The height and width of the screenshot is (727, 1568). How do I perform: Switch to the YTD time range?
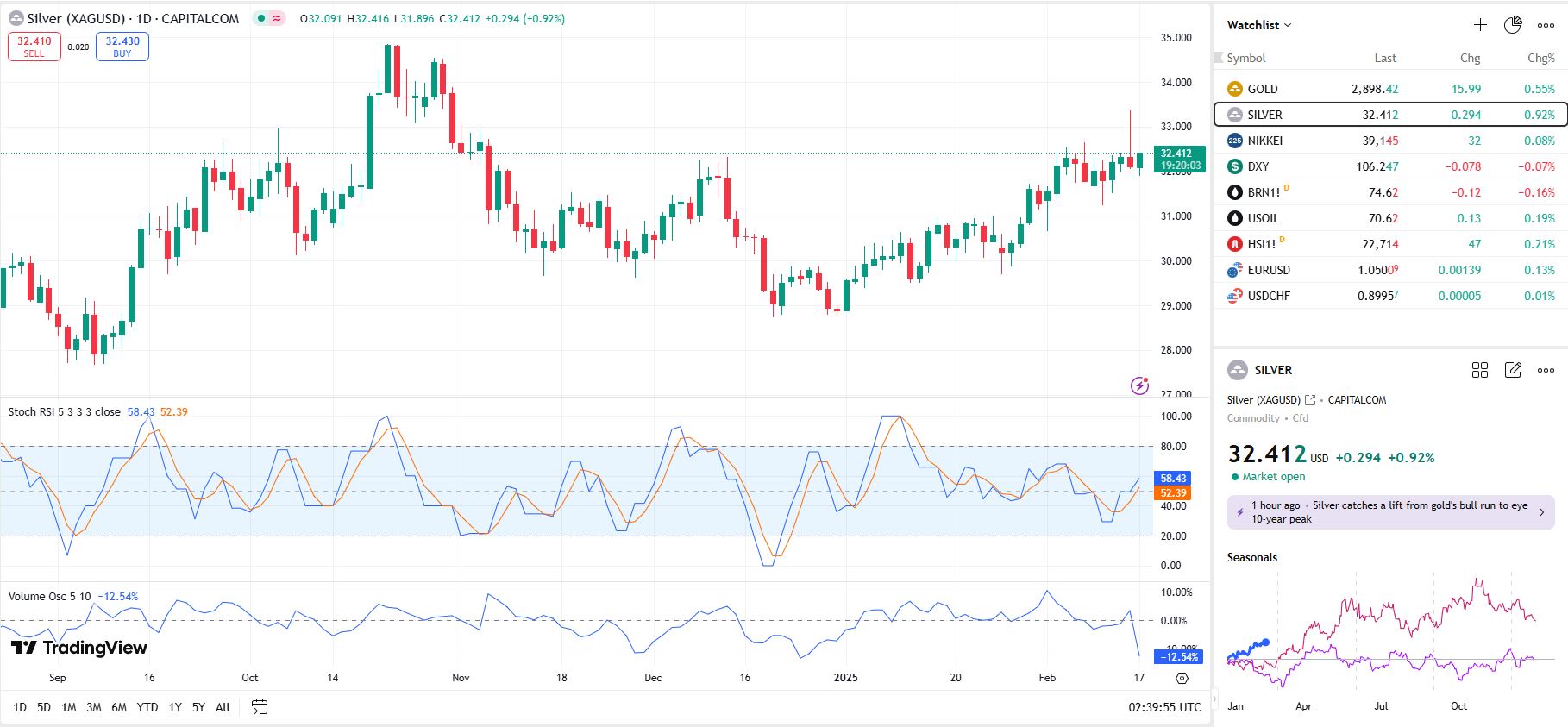147,707
